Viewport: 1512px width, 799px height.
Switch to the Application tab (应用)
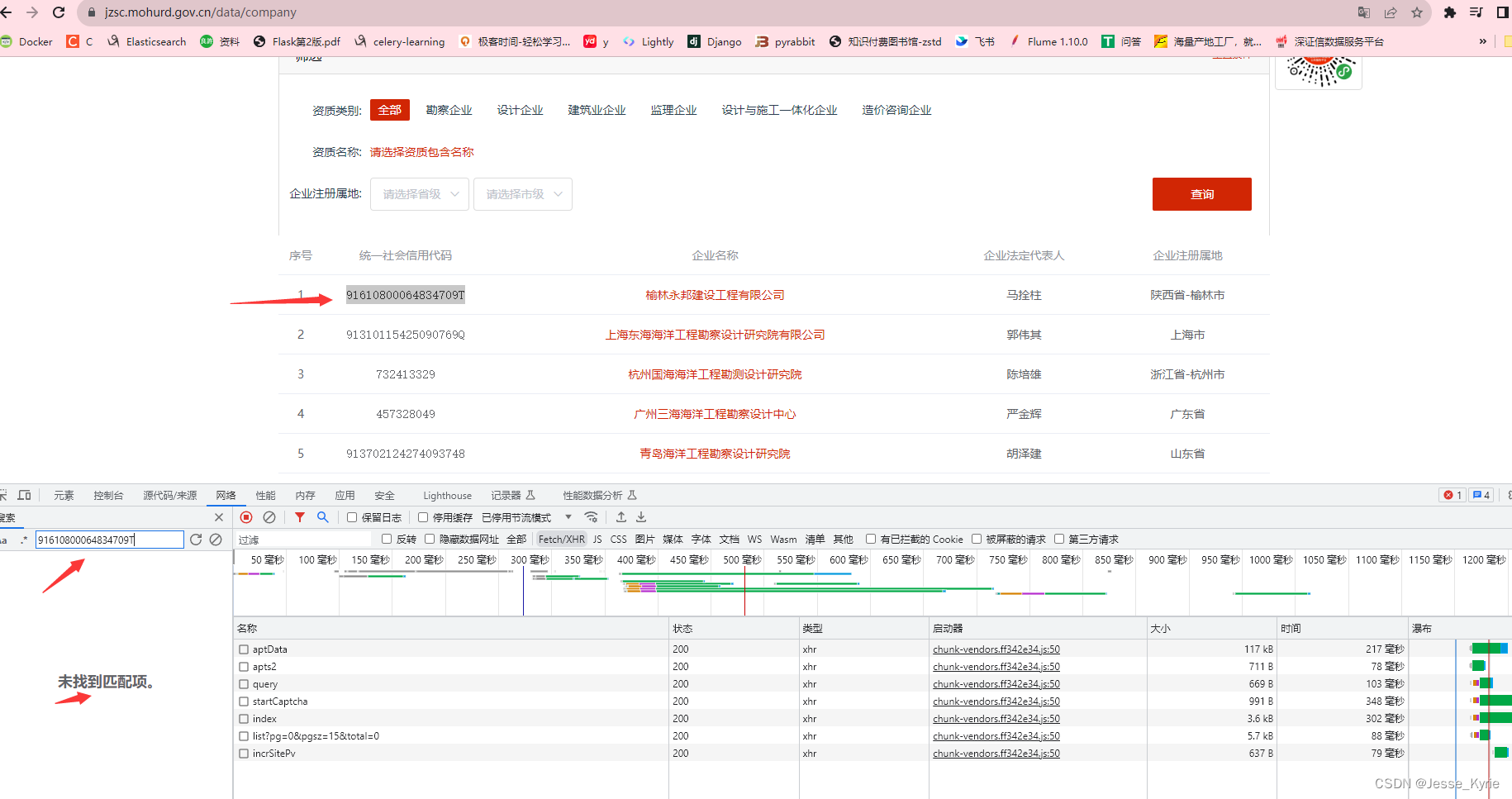click(x=345, y=495)
